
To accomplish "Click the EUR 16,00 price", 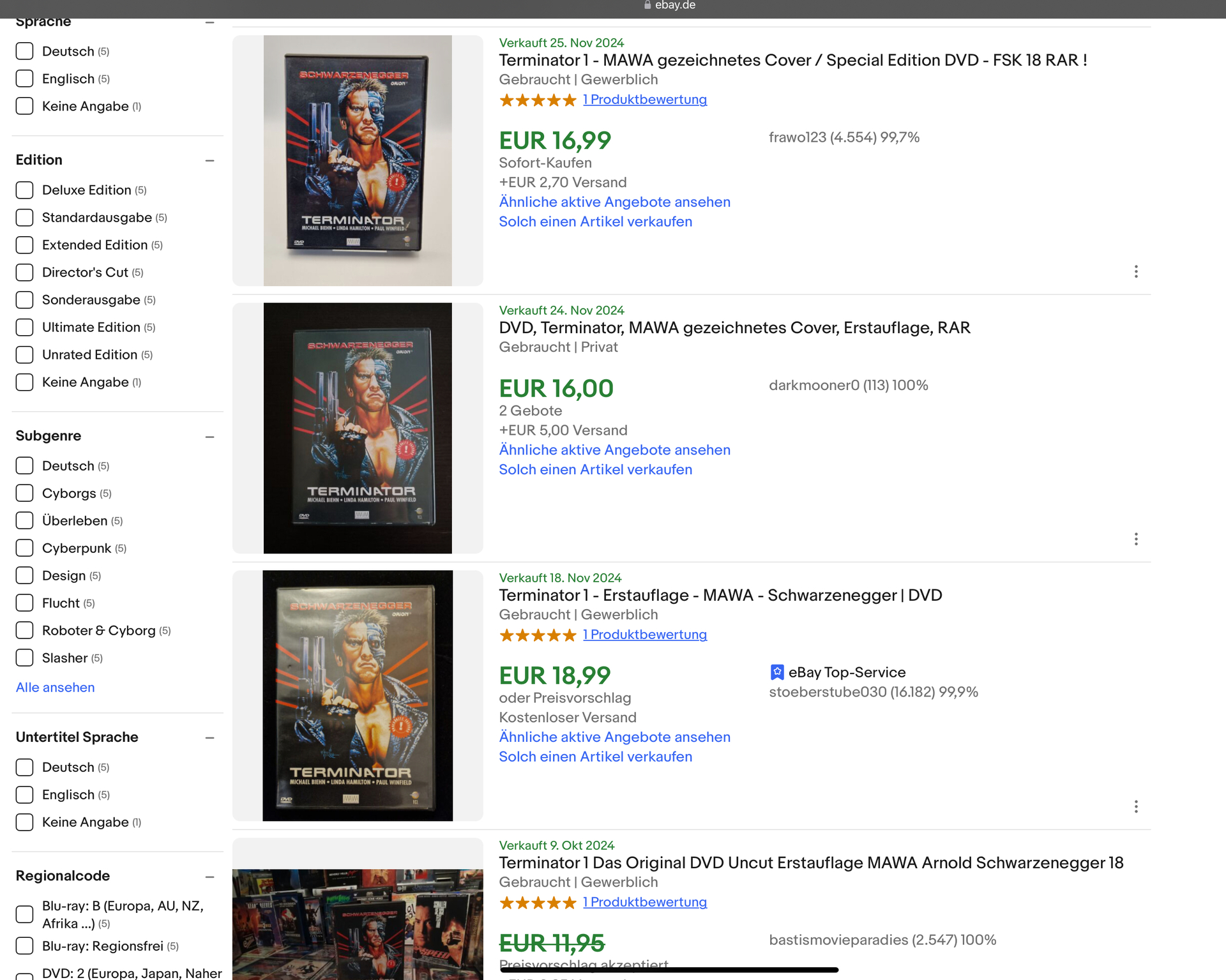I will click(x=556, y=389).
